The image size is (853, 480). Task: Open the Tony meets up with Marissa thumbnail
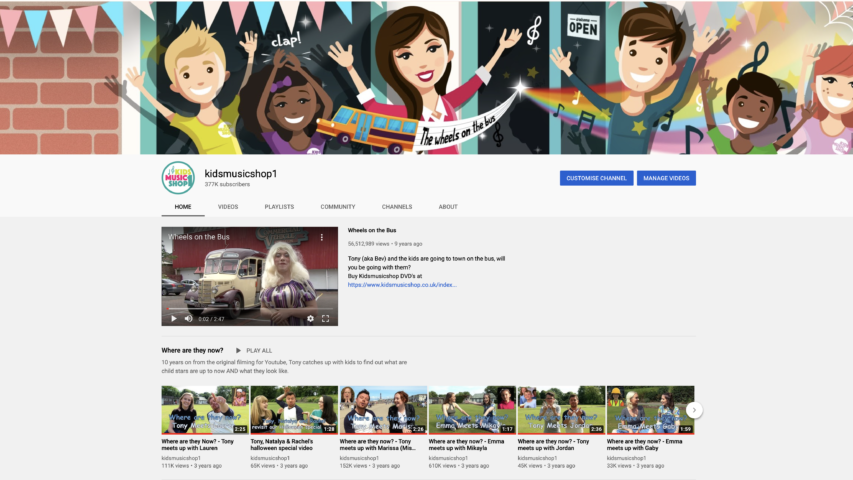[383, 410]
